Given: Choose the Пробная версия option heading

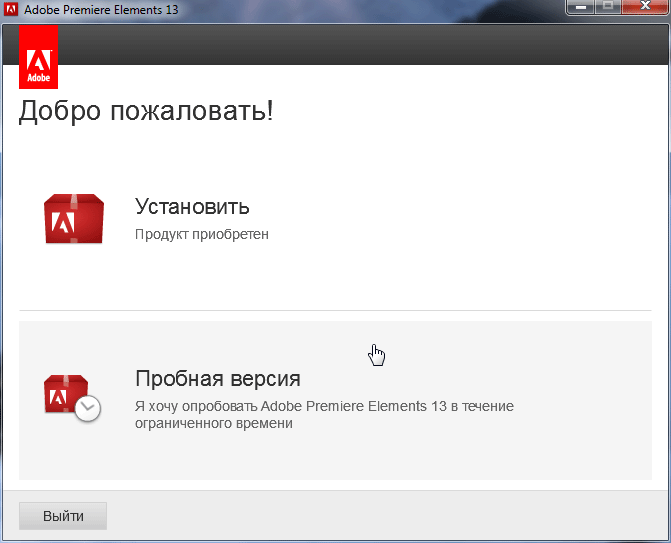Looking at the screenshot, I should click(218, 379).
